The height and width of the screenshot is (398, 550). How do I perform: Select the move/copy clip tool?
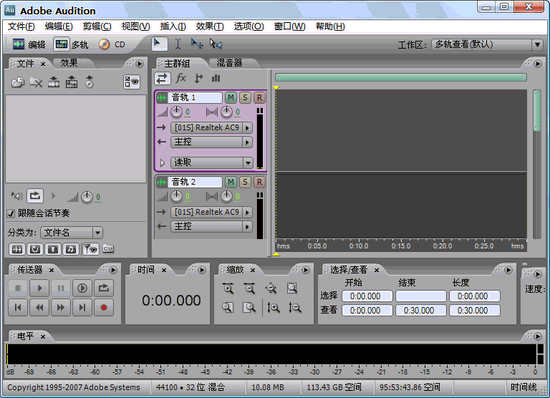(x=196, y=44)
